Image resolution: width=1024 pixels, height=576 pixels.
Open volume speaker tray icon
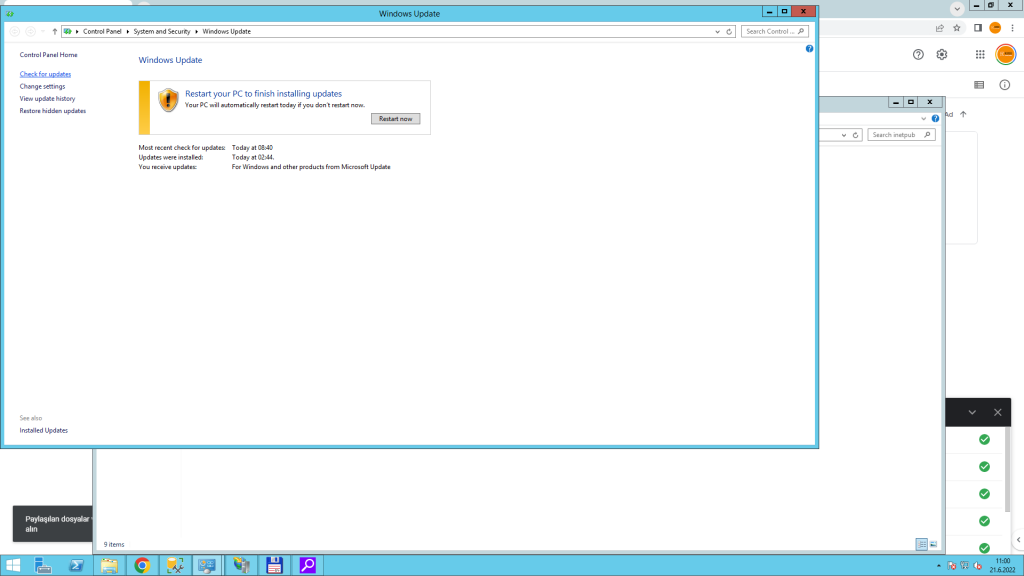[978, 566]
